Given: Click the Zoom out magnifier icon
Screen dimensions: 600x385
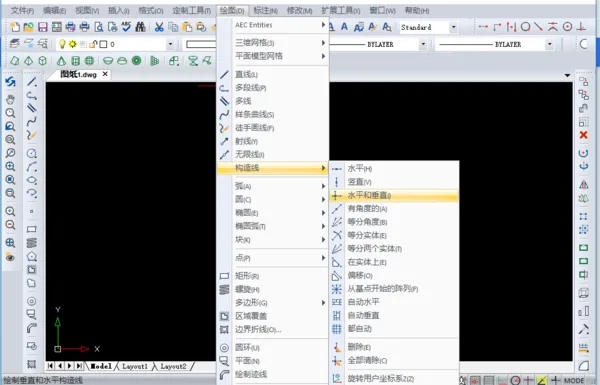Looking at the screenshot, I should [x=10, y=225].
